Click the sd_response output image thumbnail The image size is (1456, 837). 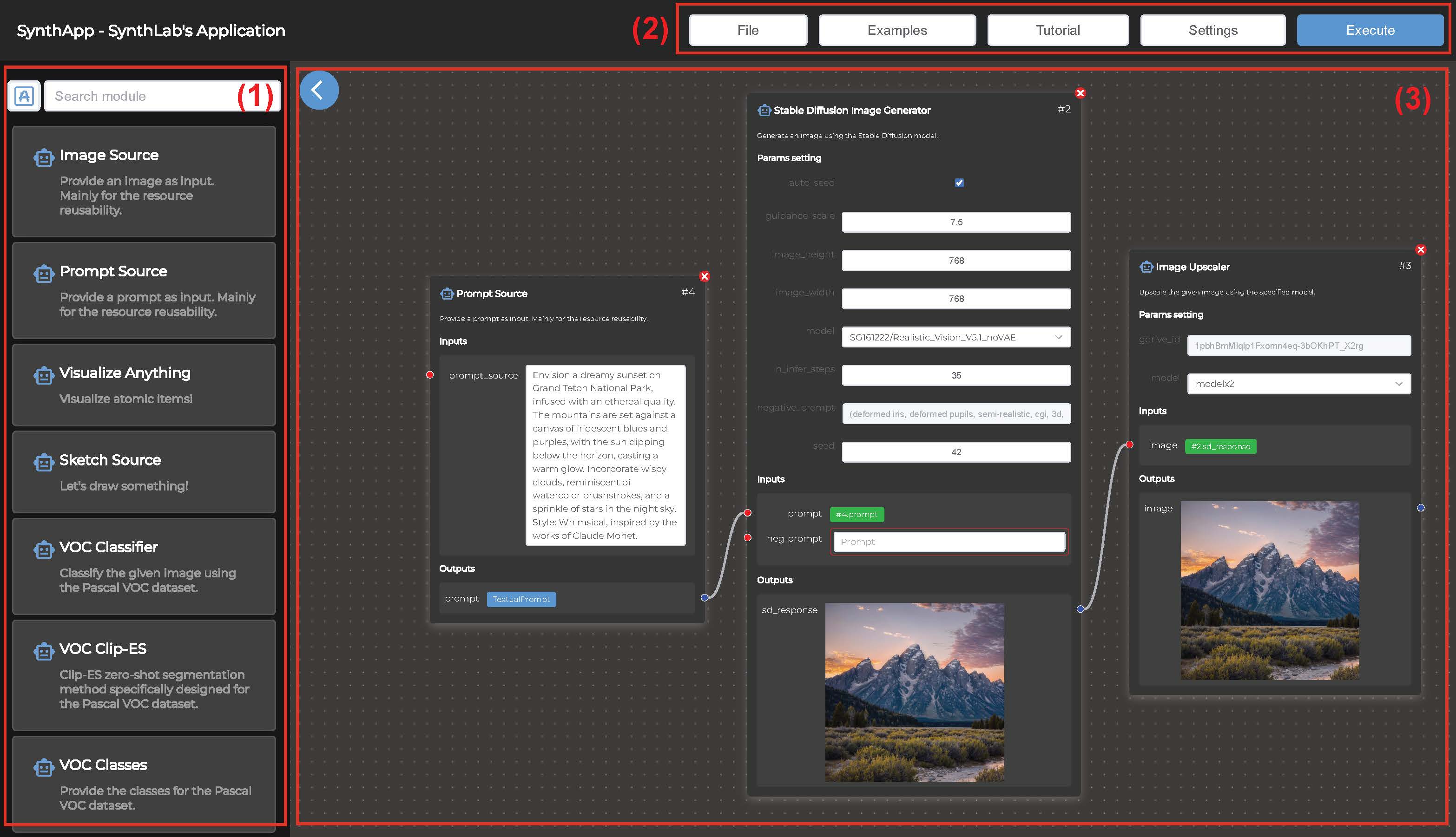pyautogui.click(x=914, y=692)
